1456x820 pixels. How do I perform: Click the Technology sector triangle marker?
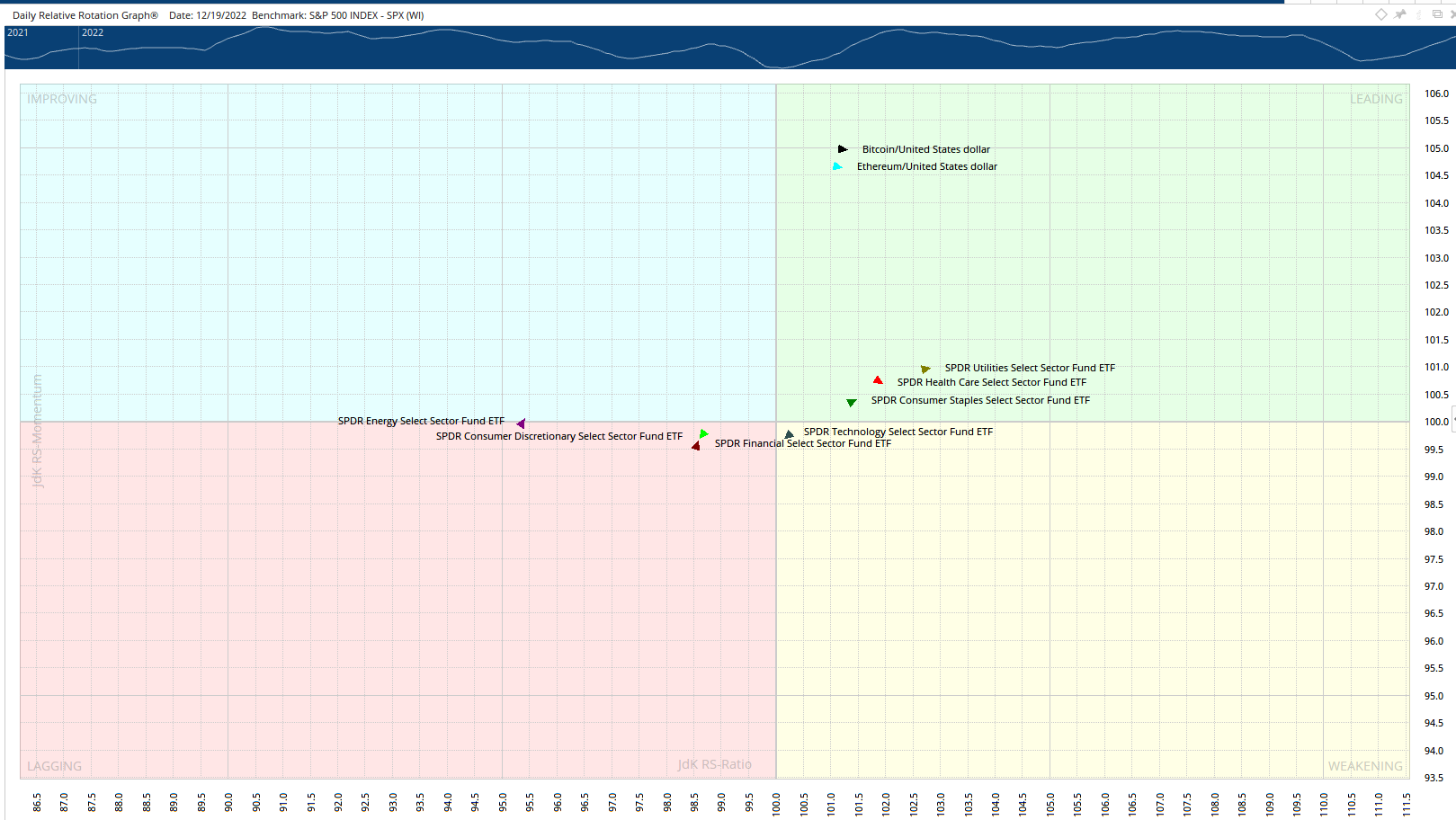tap(789, 434)
